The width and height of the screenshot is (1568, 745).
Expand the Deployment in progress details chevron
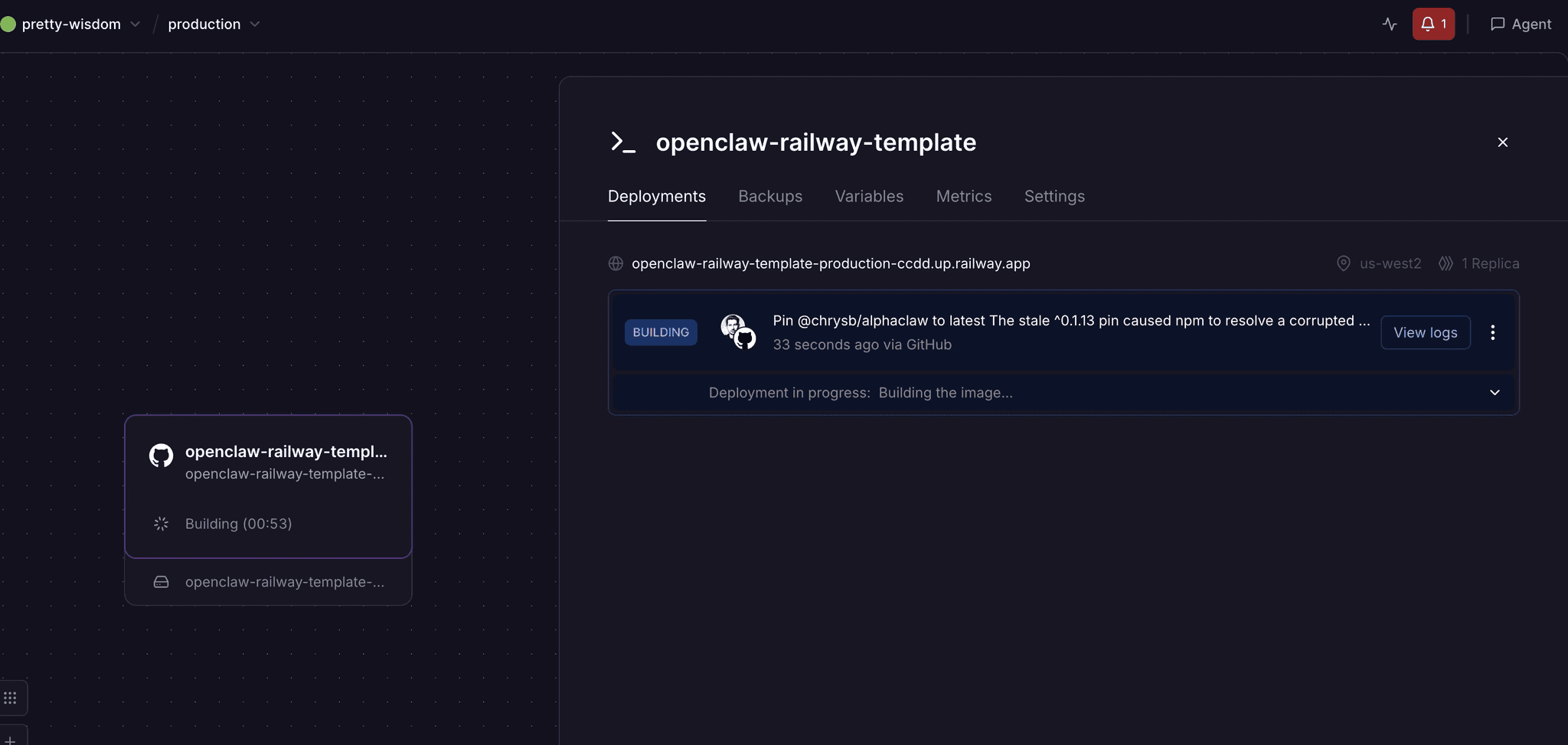1494,393
